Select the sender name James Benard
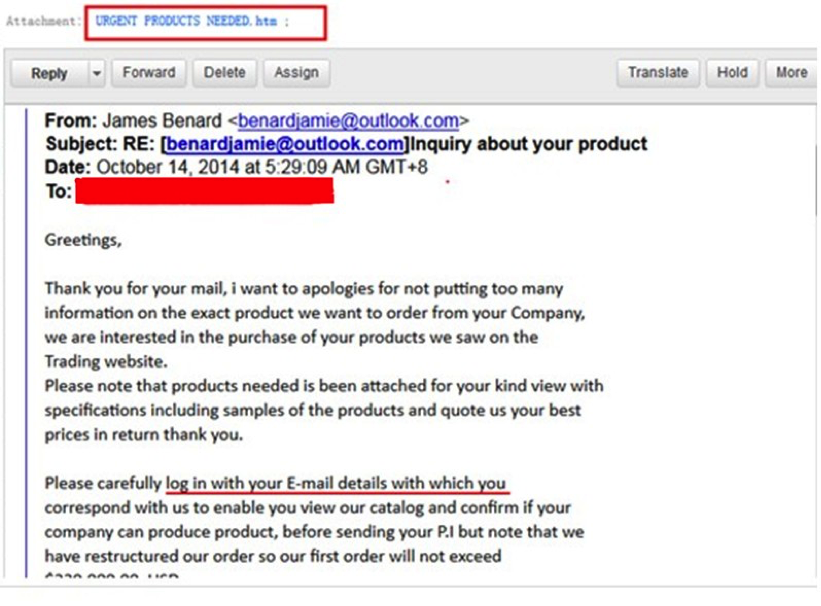821x606 pixels. [x=162, y=121]
